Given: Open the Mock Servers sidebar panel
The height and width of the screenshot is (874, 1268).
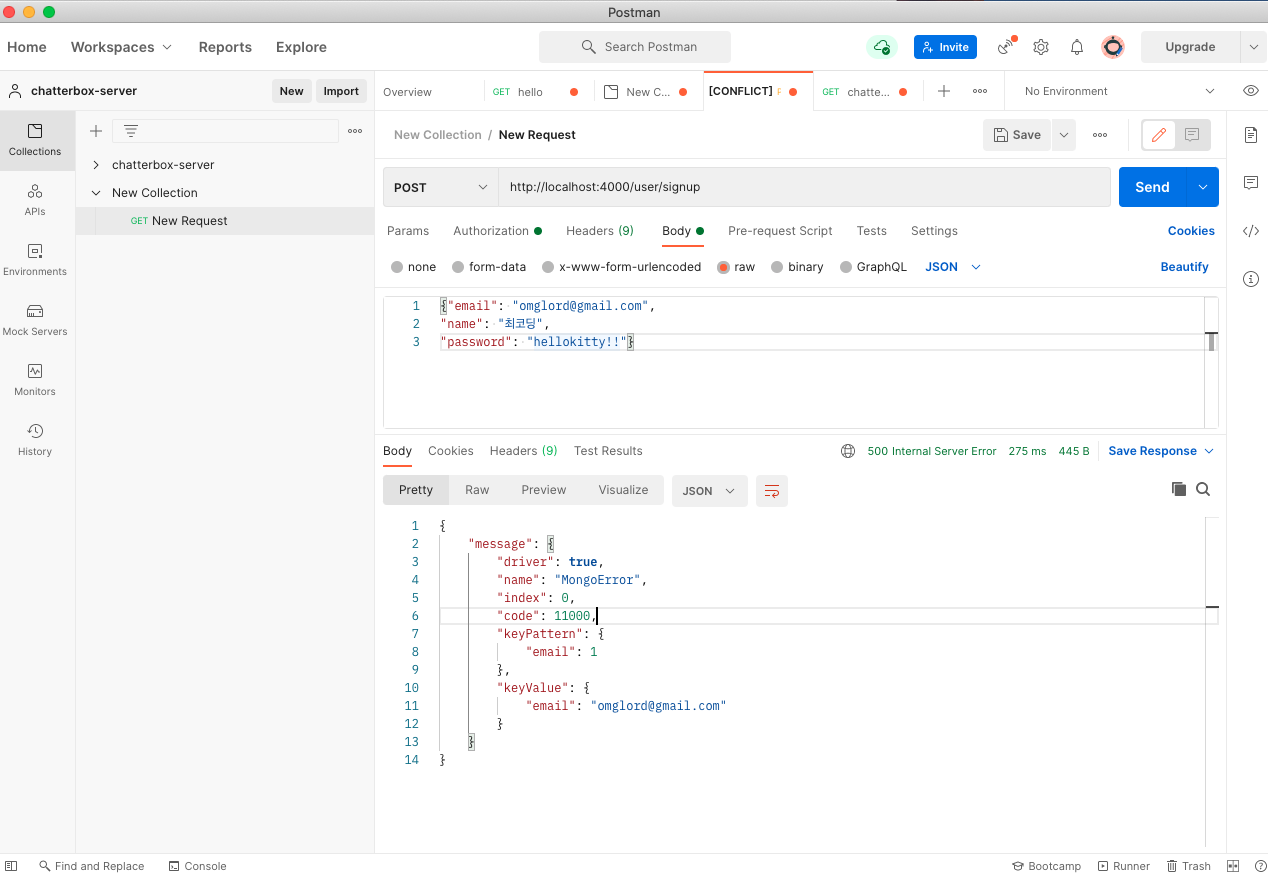Looking at the screenshot, I should click(35, 320).
